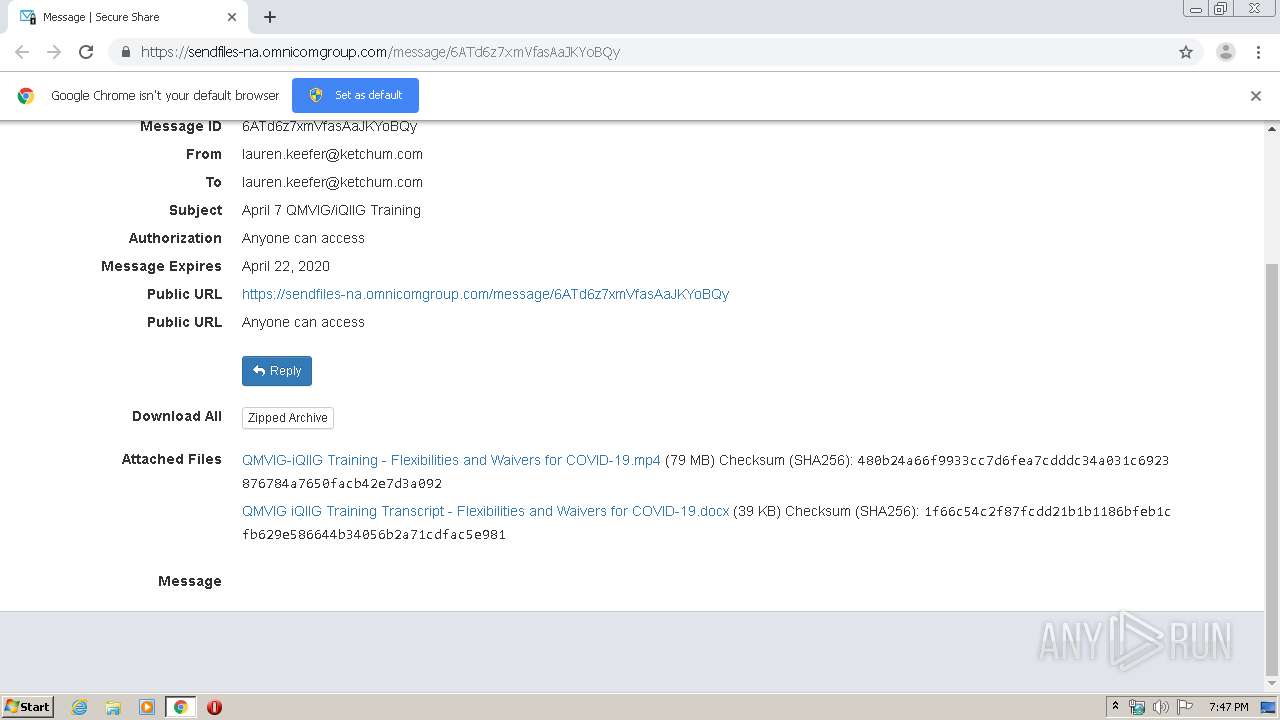The height and width of the screenshot is (720, 1280).
Task: Click the mp4 SHA256 checksum text
Action: click(x=705, y=472)
